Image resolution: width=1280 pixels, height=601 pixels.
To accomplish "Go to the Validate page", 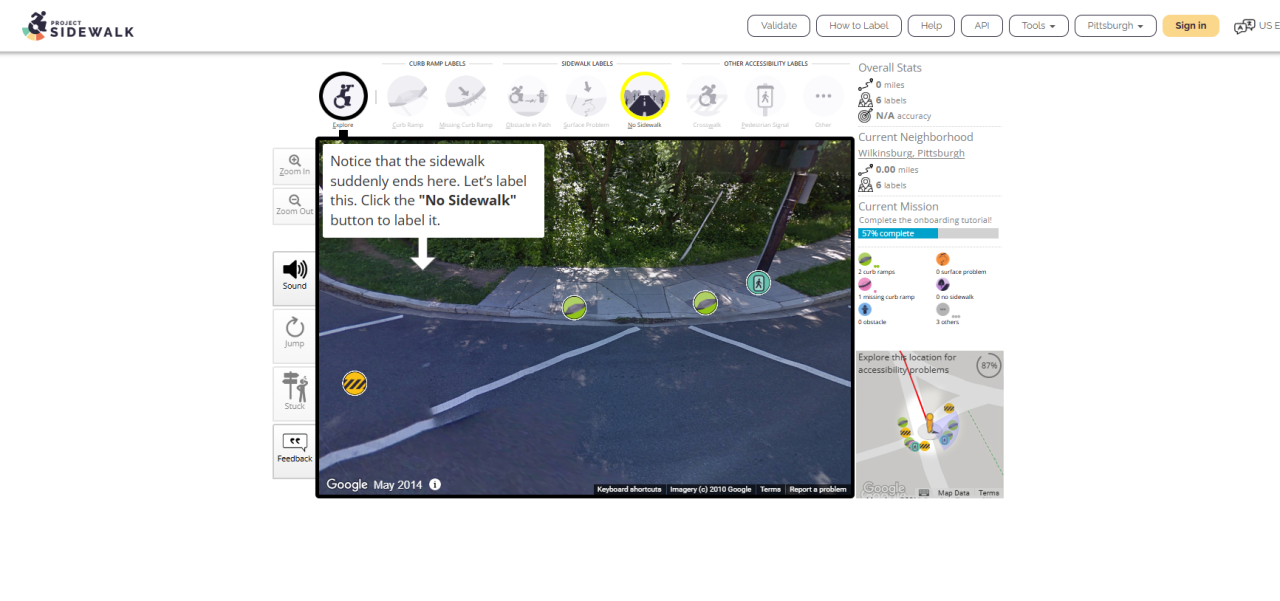I will tap(779, 26).
